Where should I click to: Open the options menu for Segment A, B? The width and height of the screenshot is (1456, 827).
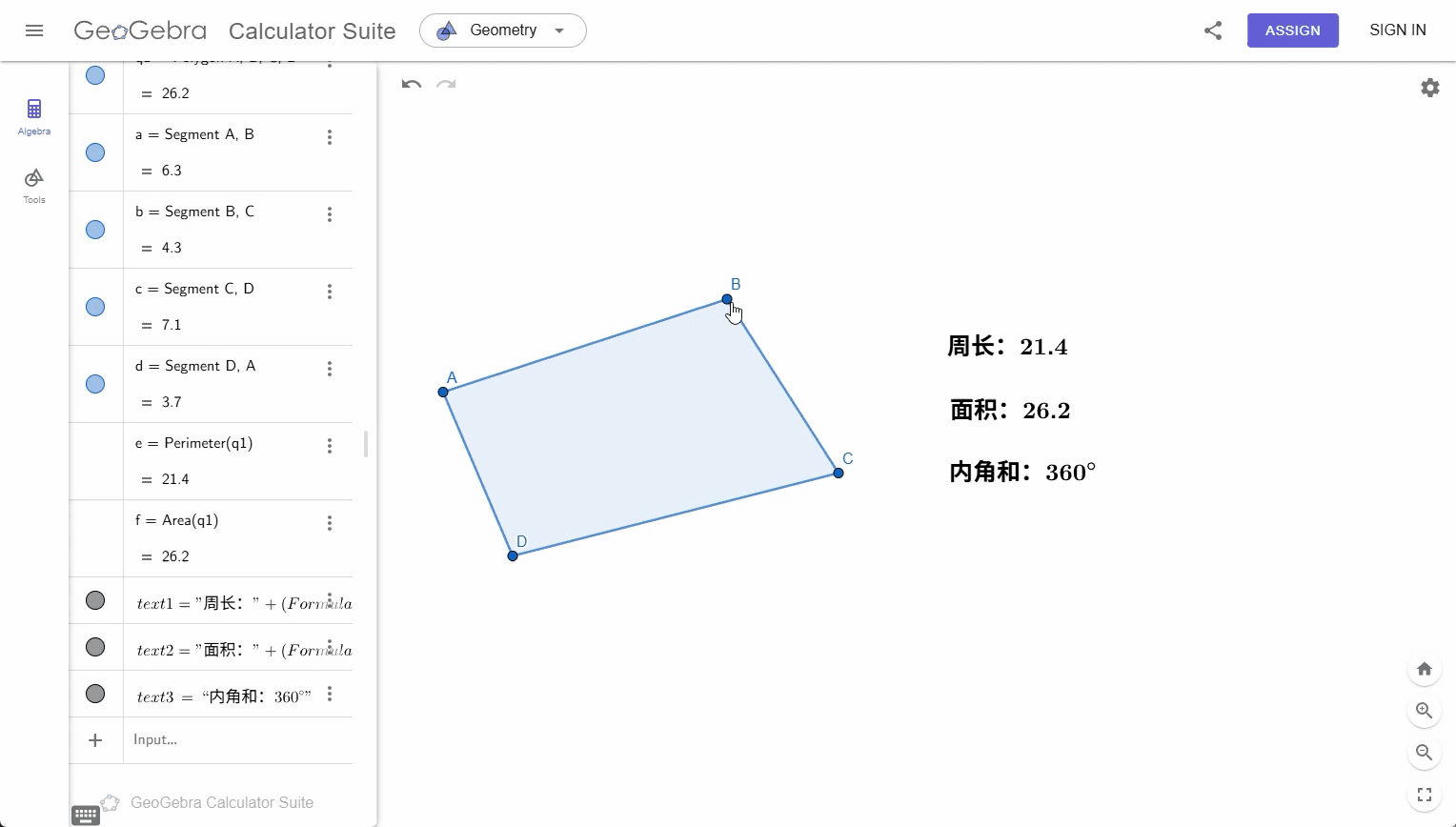pos(329,136)
